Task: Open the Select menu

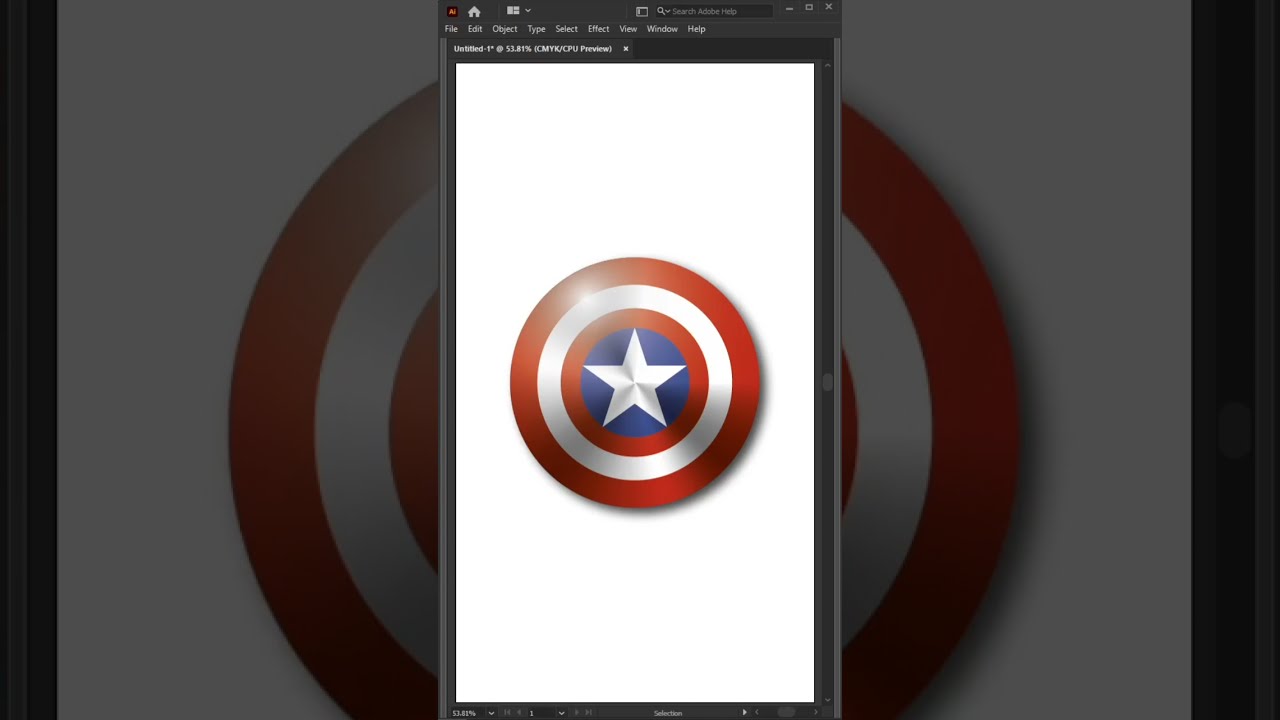Action: (x=567, y=29)
